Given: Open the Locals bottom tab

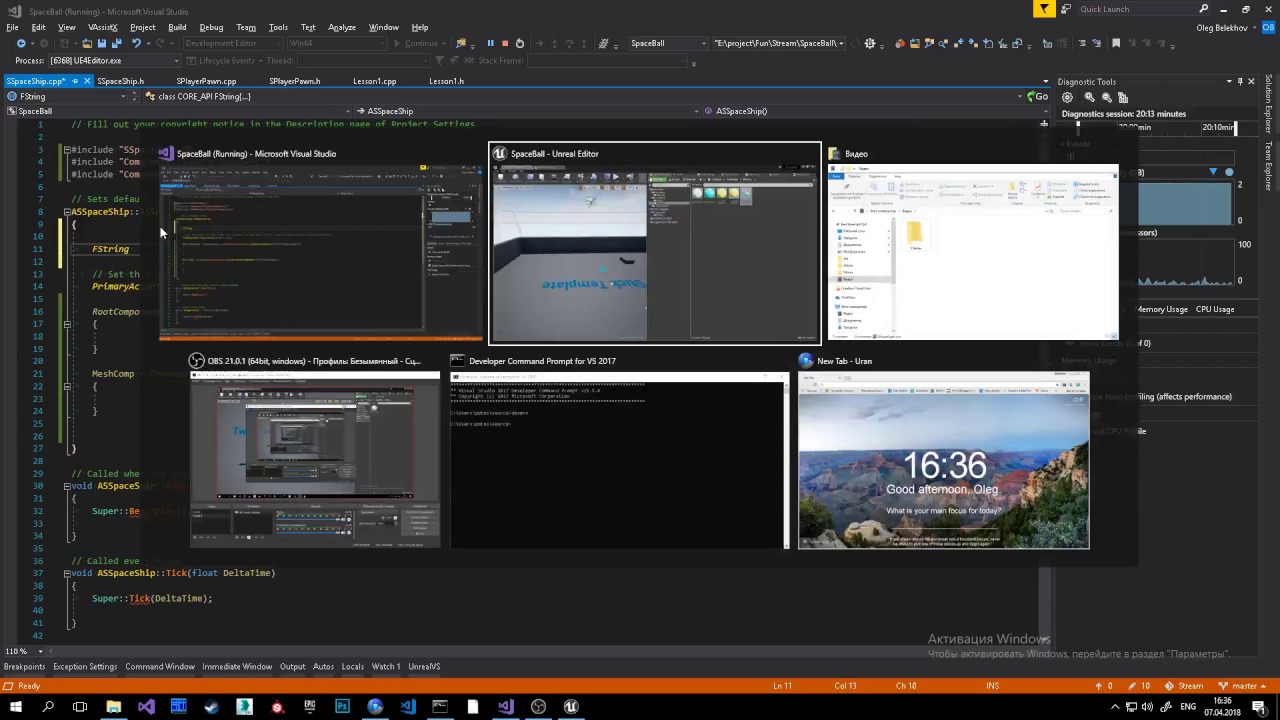Looking at the screenshot, I should click(353, 666).
